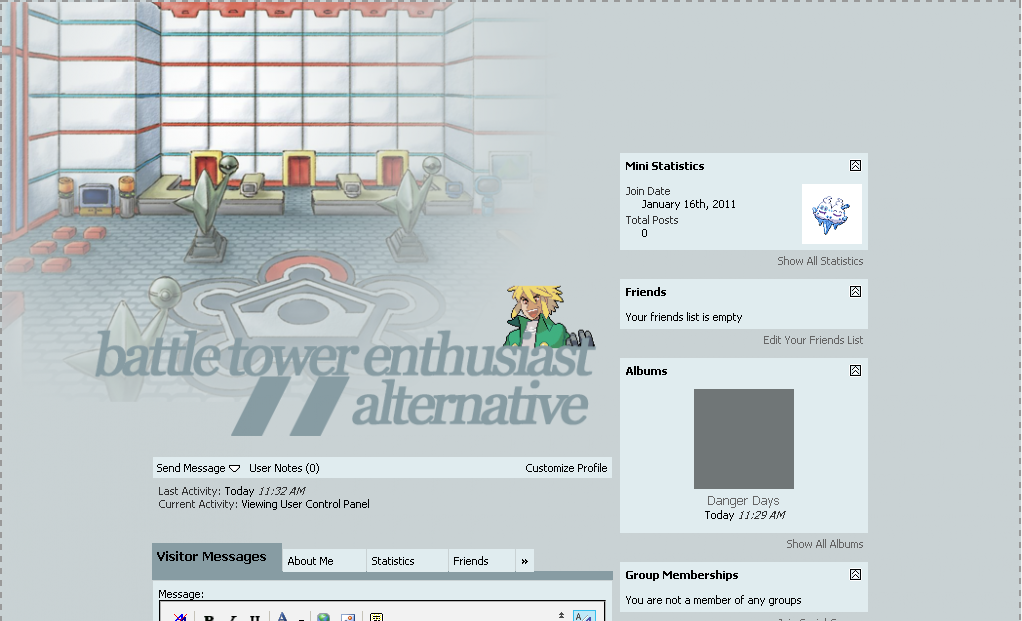Image resolution: width=1022 pixels, height=621 pixels.
Task: Open the Danger Days album thumbnail
Action: pos(744,439)
